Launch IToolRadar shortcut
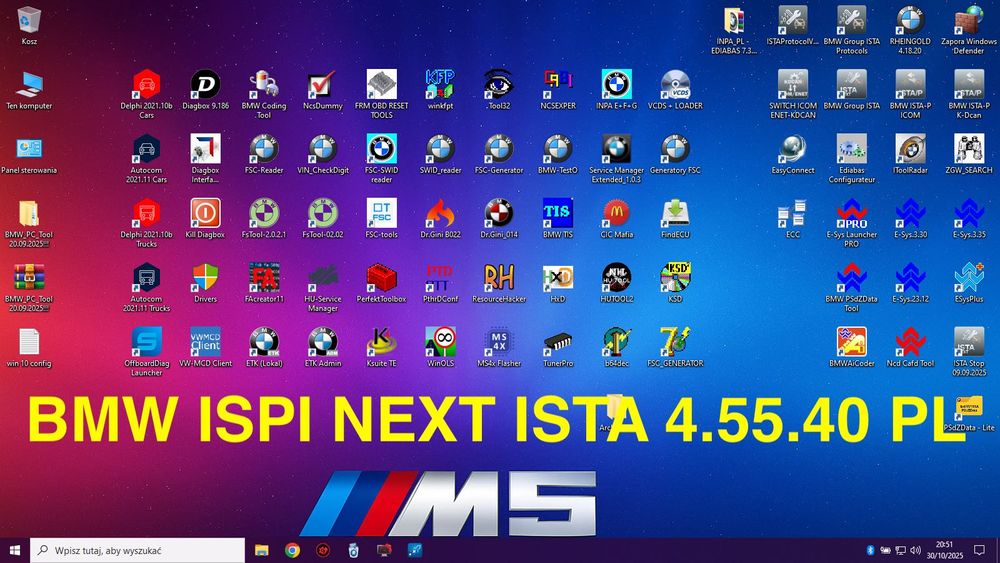The width and height of the screenshot is (1000, 563). 910,149
